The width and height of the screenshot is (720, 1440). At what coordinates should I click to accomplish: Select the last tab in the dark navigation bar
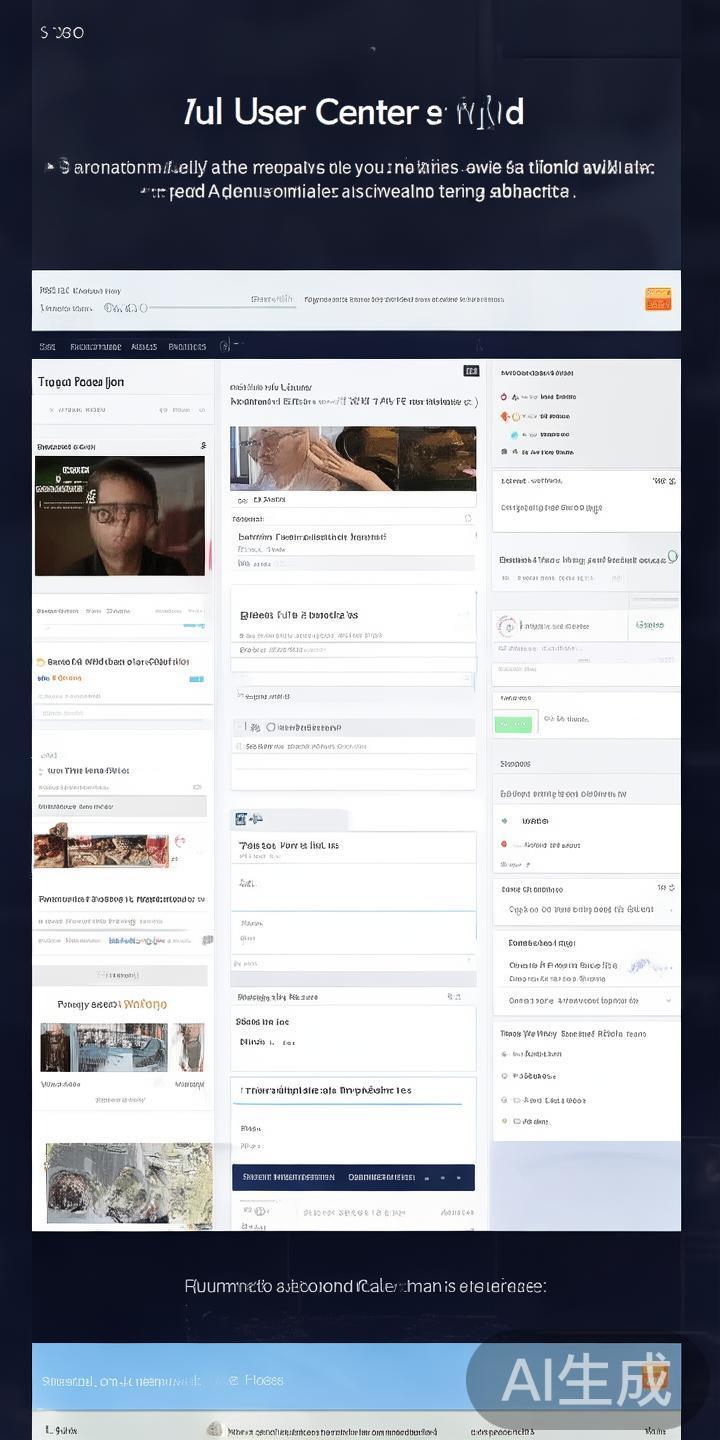pyautogui.click(x=187, y=347)
